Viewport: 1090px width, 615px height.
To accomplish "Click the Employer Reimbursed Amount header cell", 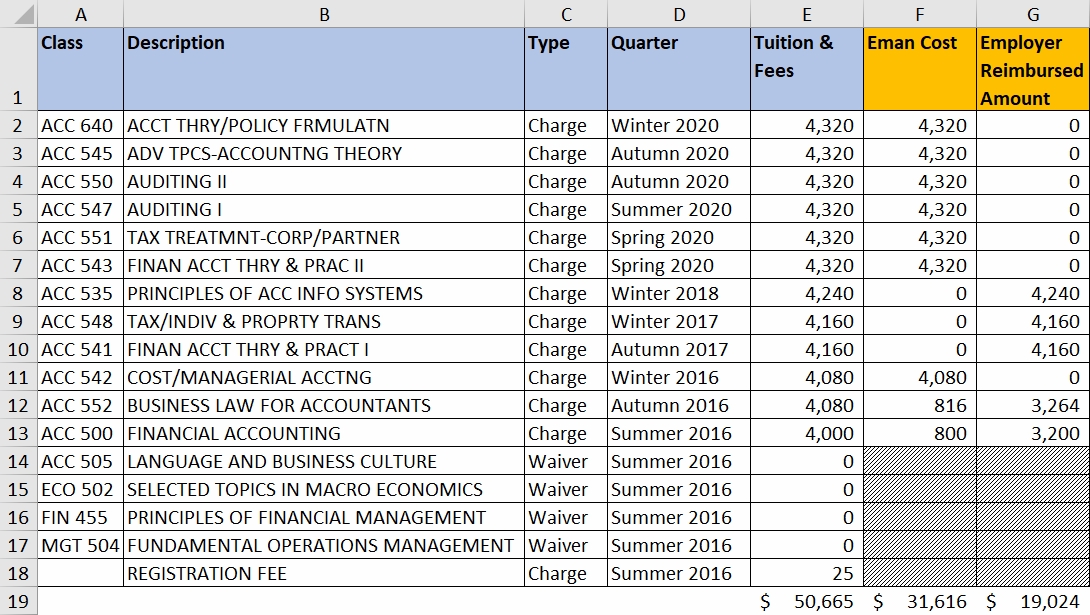I will pyautogui.click(x=1032, y=70).
